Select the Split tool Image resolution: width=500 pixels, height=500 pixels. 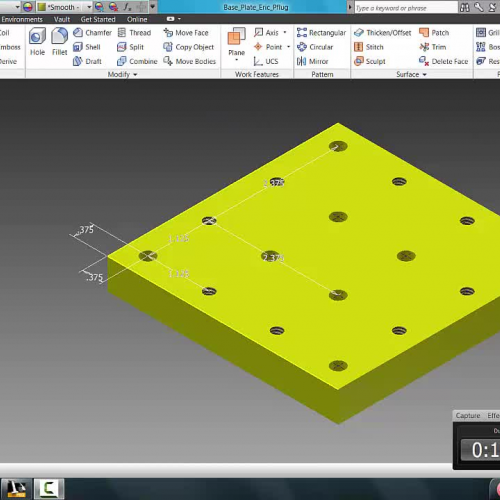130,47
